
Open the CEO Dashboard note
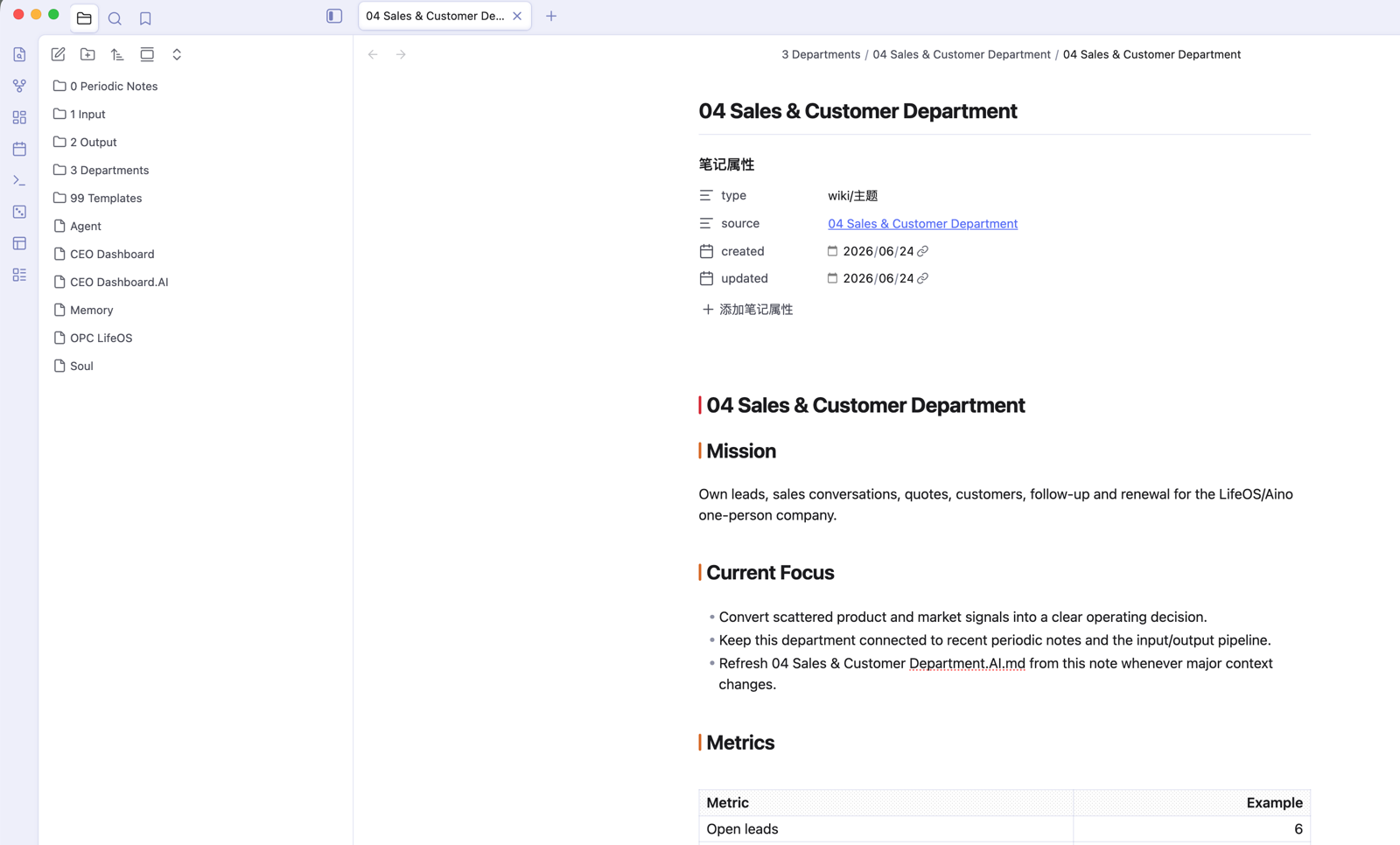tap(196, 254)
